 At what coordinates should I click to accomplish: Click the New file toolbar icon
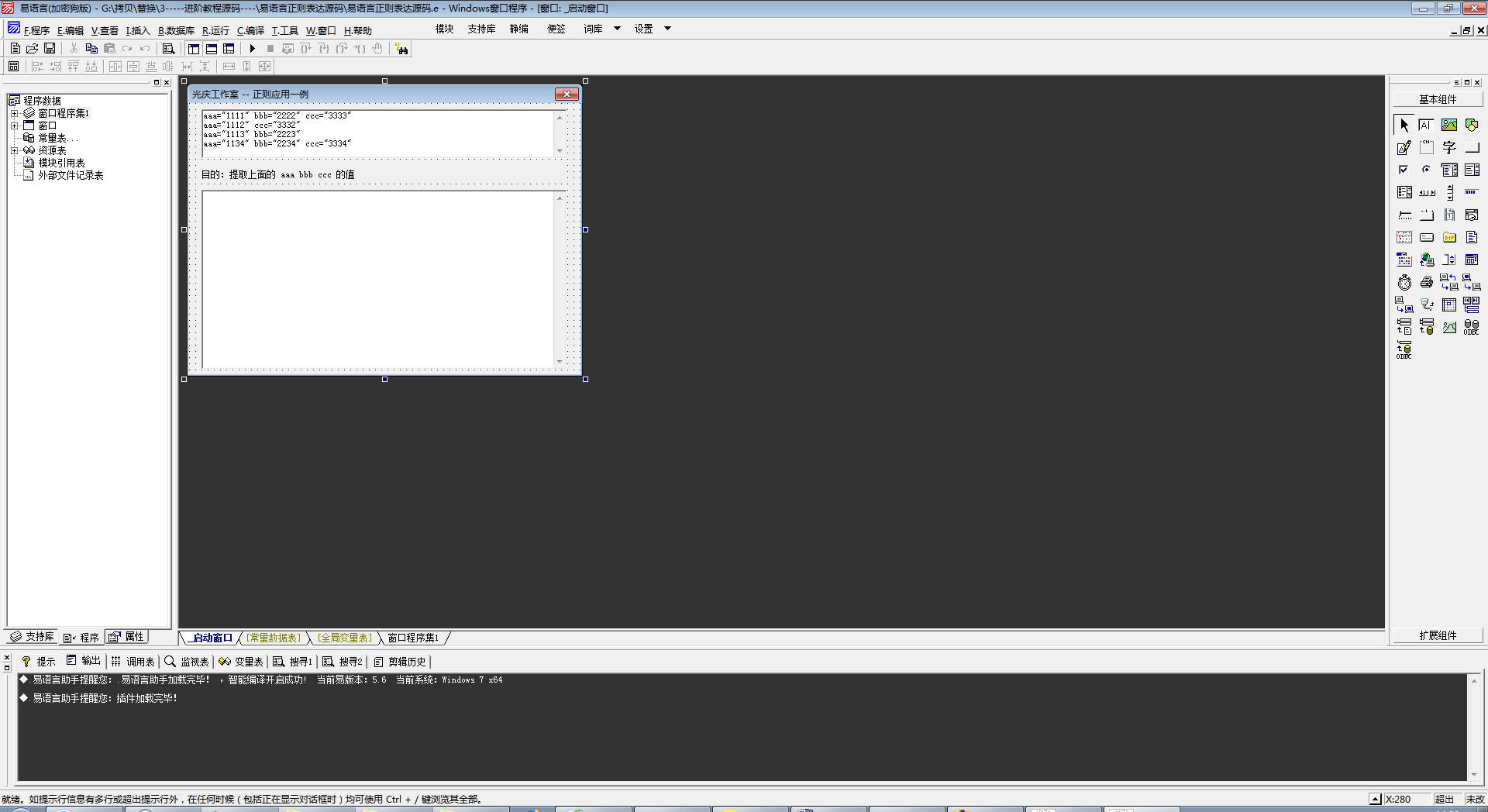tap(15, 48)
